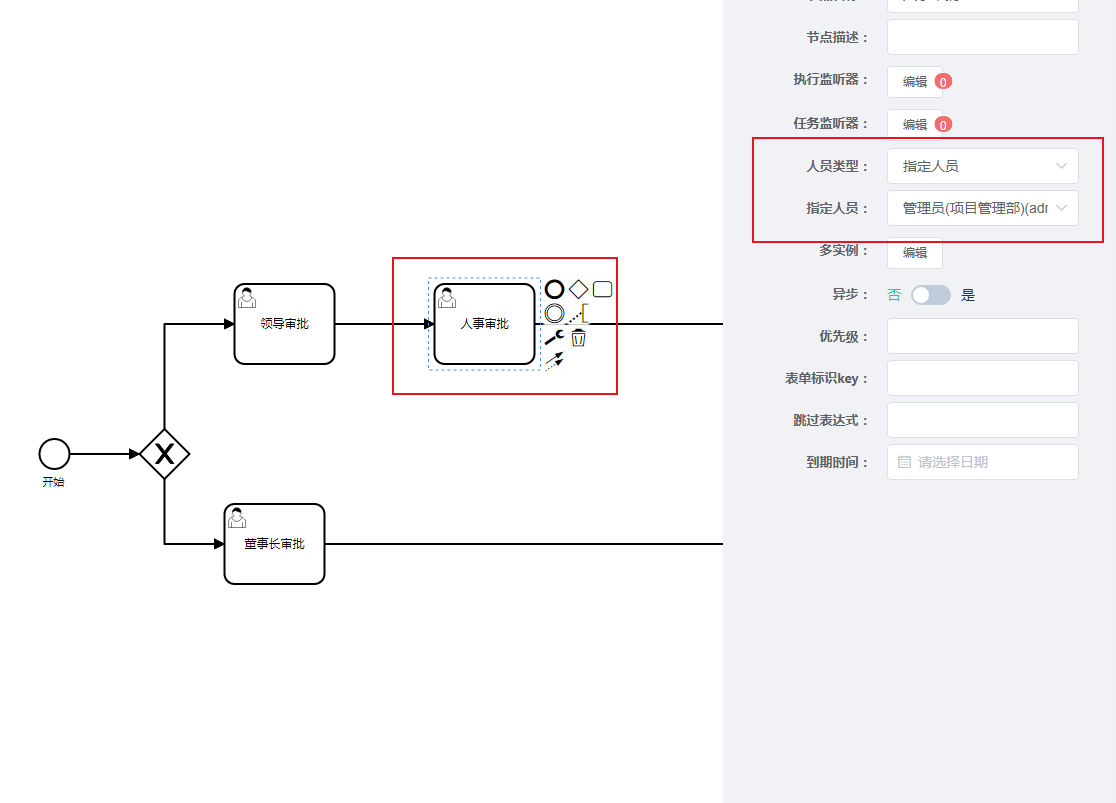Toggle the 异步 async switch
This screenshot has width=1116, height=803.
tap(930, 295)
